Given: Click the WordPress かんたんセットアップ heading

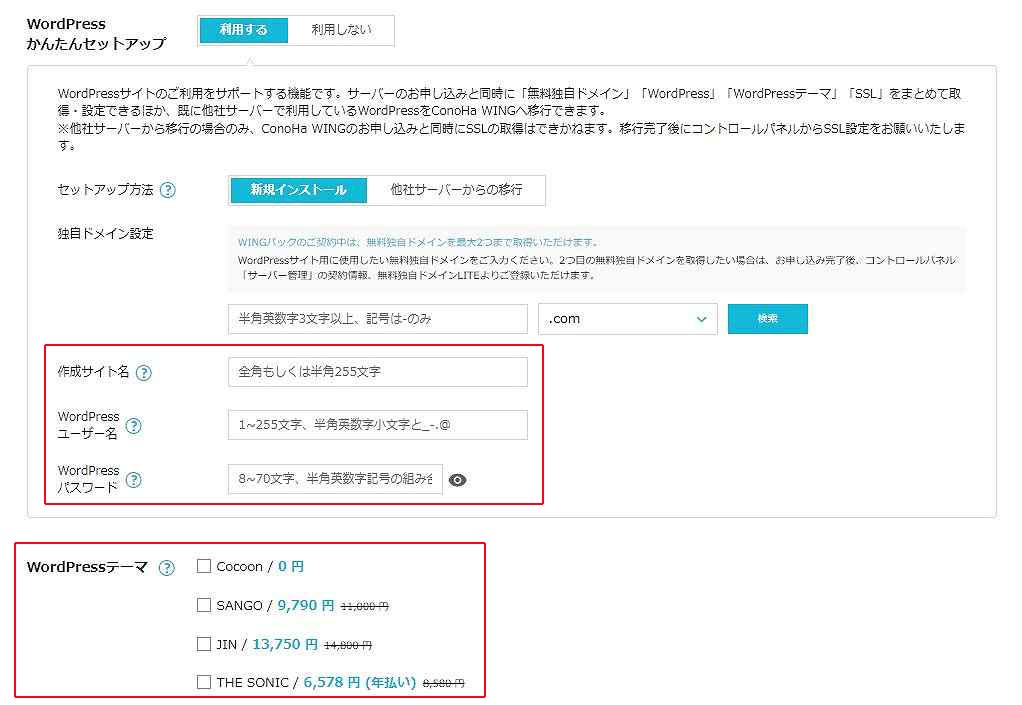Looking at the screenshot, I should (96, 34).
